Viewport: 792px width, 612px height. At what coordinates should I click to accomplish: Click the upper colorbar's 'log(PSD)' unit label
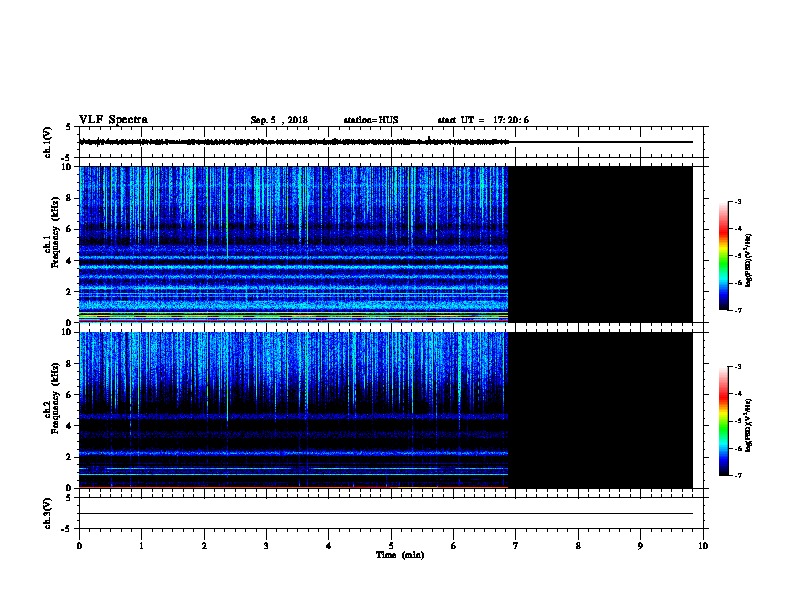tap(748, 260)
